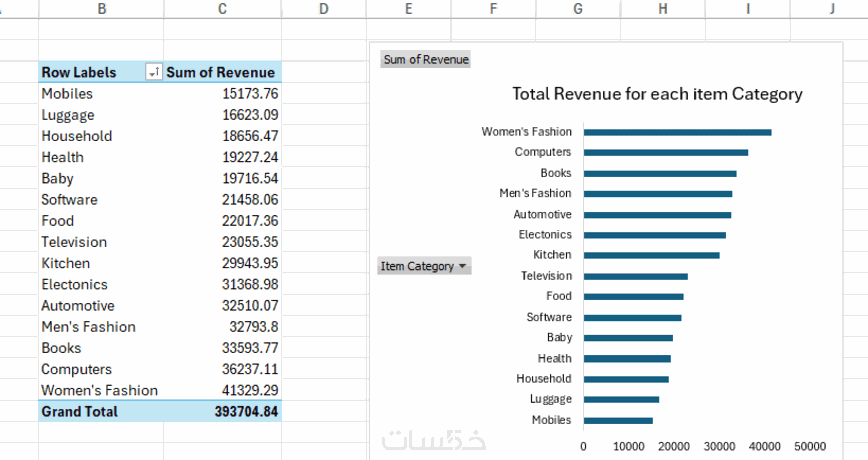The height and width of the screenshot is (460, 868).
Task: Select the Mobiles row label cell
Action: click(101, 94)
